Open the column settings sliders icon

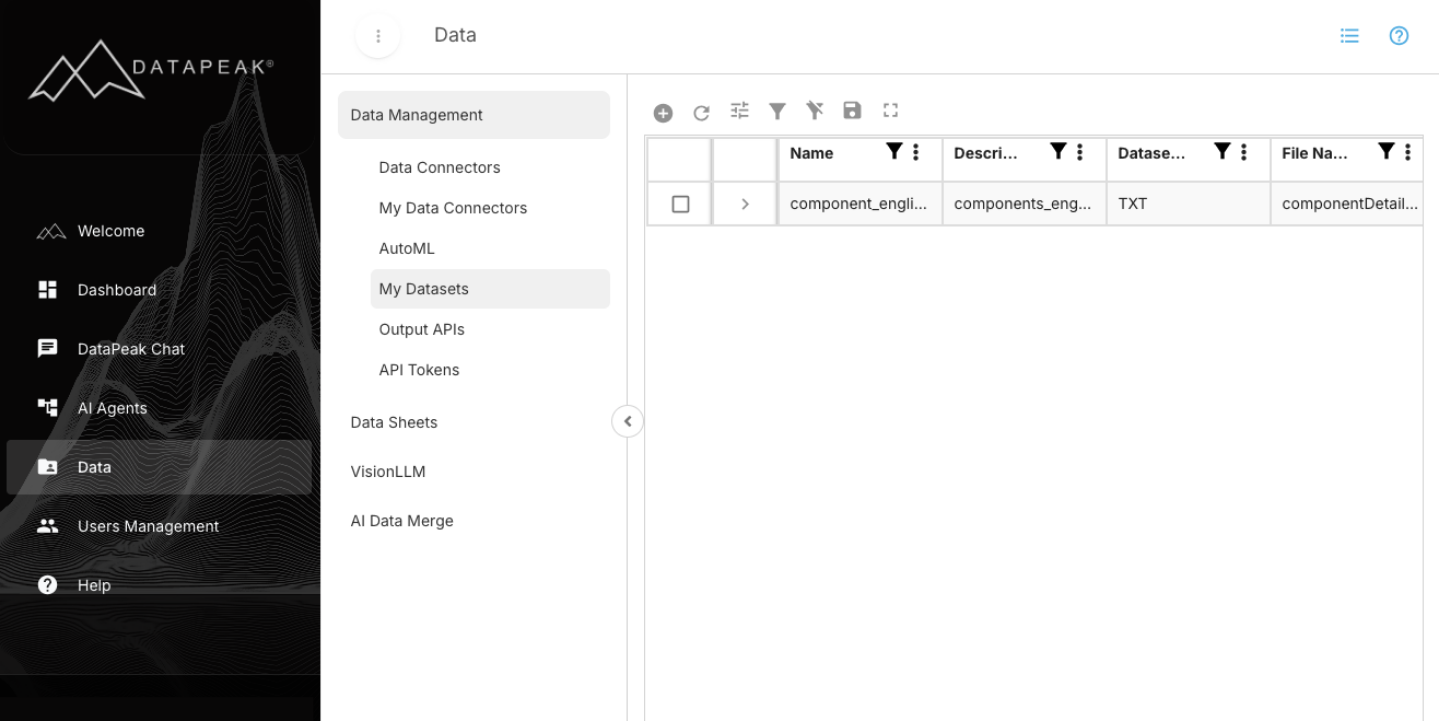[x=739, y=110]
